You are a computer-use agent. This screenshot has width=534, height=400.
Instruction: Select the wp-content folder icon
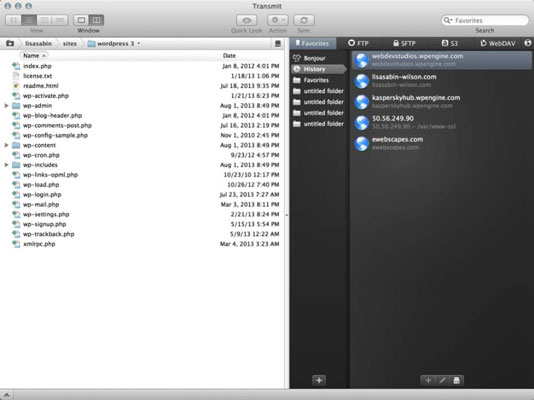pos(16,145)
